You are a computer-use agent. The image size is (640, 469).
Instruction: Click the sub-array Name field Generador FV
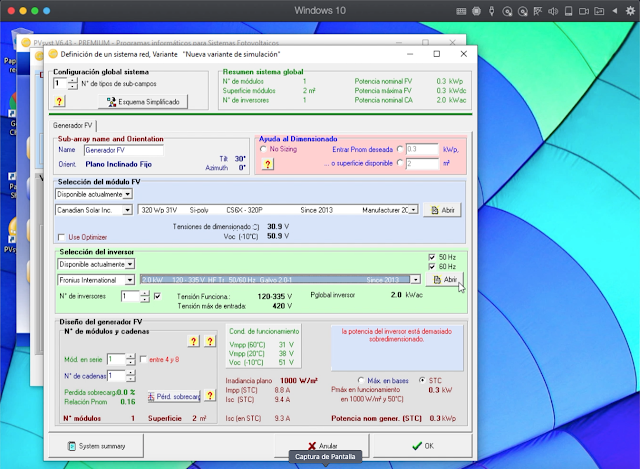tap(124, 150)
